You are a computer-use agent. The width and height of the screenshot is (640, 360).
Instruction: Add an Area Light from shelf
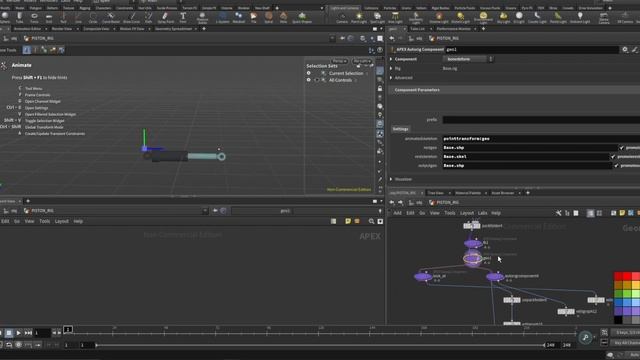(x=395, y=18)
